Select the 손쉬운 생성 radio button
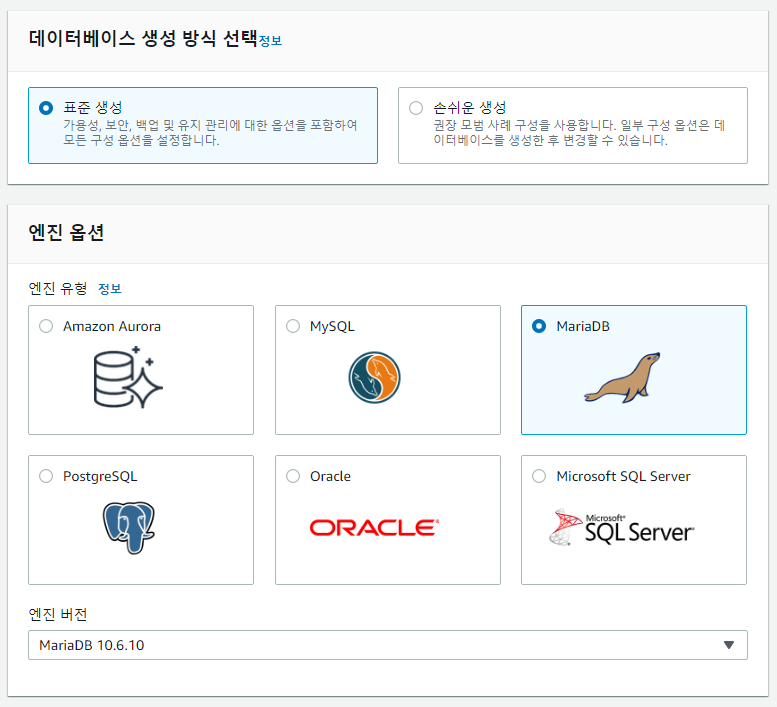 tap(416, 108)
